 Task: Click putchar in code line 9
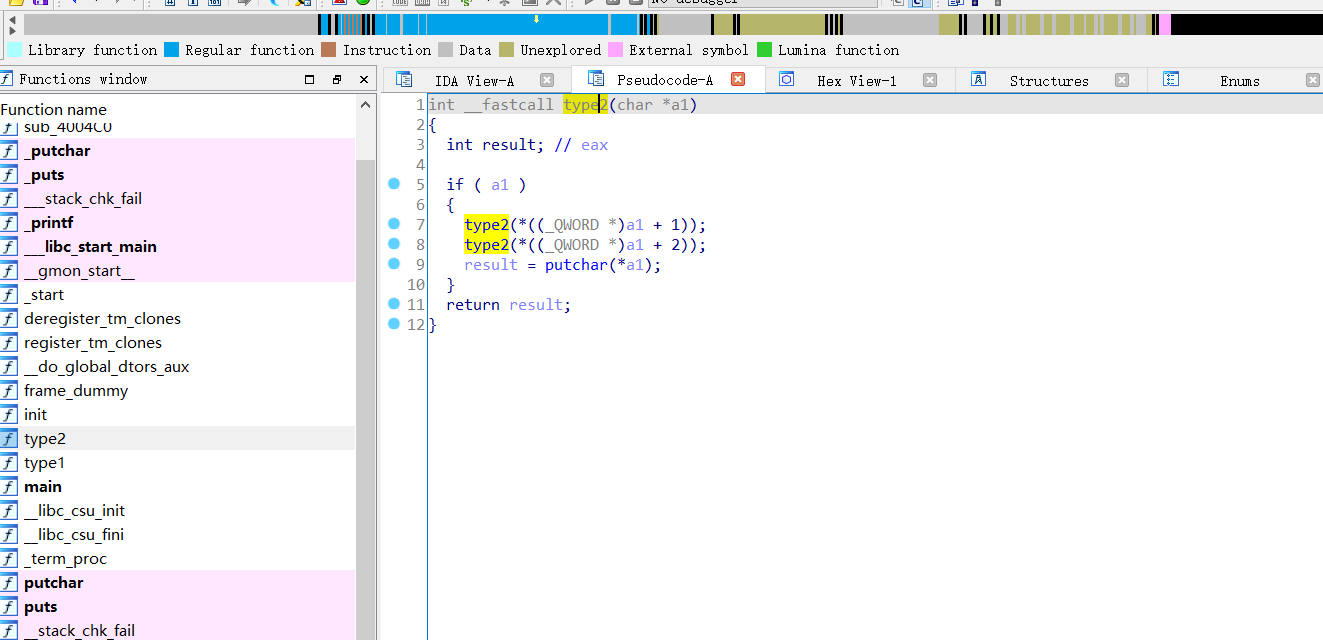[577, 265]
